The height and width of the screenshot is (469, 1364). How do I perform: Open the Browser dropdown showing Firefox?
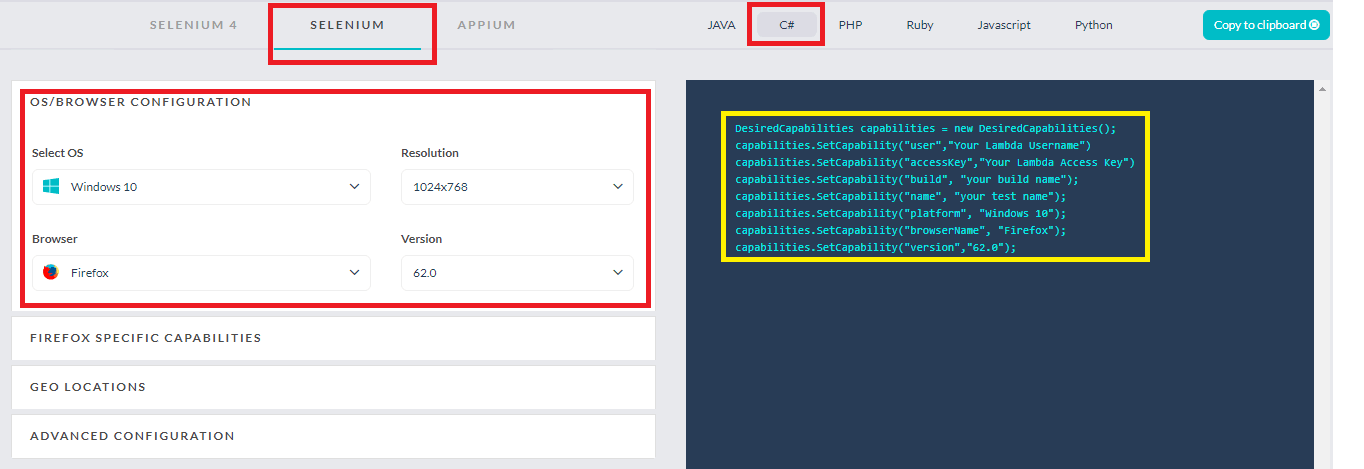(x=201, y=273)
